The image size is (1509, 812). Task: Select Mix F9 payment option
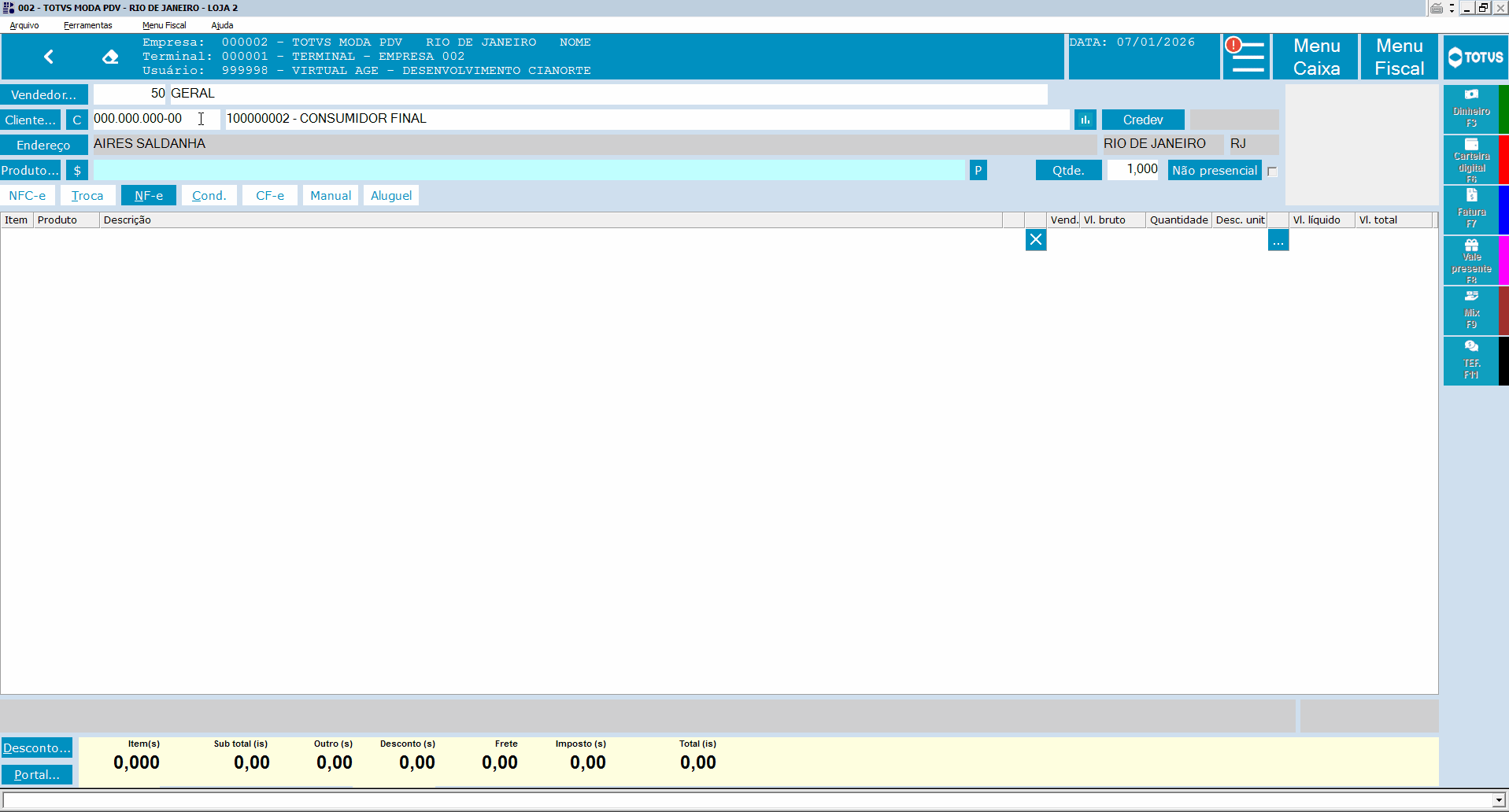(x=1471, y=311)
